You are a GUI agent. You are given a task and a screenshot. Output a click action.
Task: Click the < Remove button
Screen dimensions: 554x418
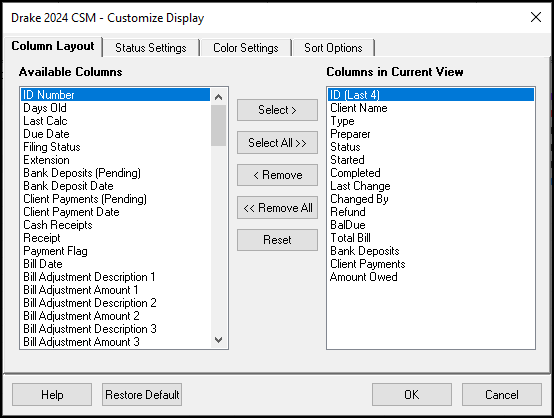tap(277, 175)
